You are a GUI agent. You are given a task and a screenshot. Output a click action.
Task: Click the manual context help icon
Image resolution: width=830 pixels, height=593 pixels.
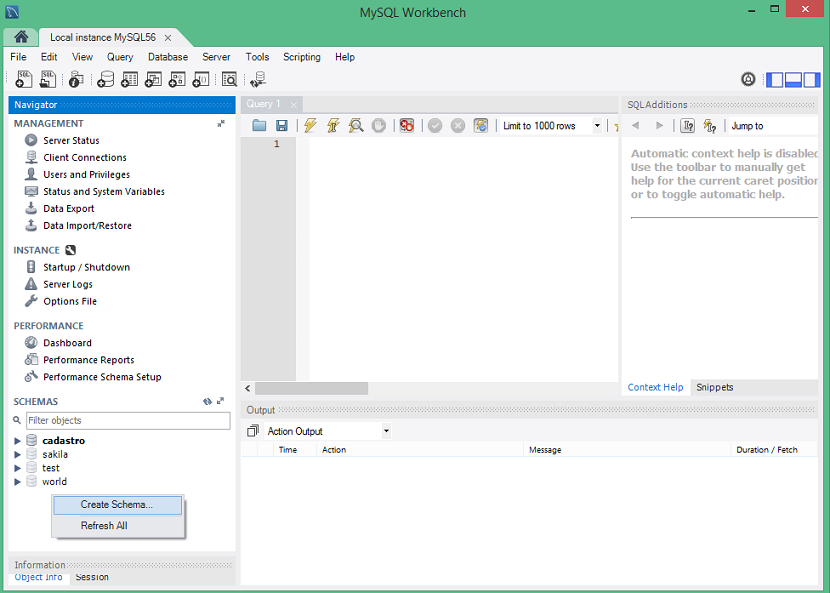tap(687, 125)
